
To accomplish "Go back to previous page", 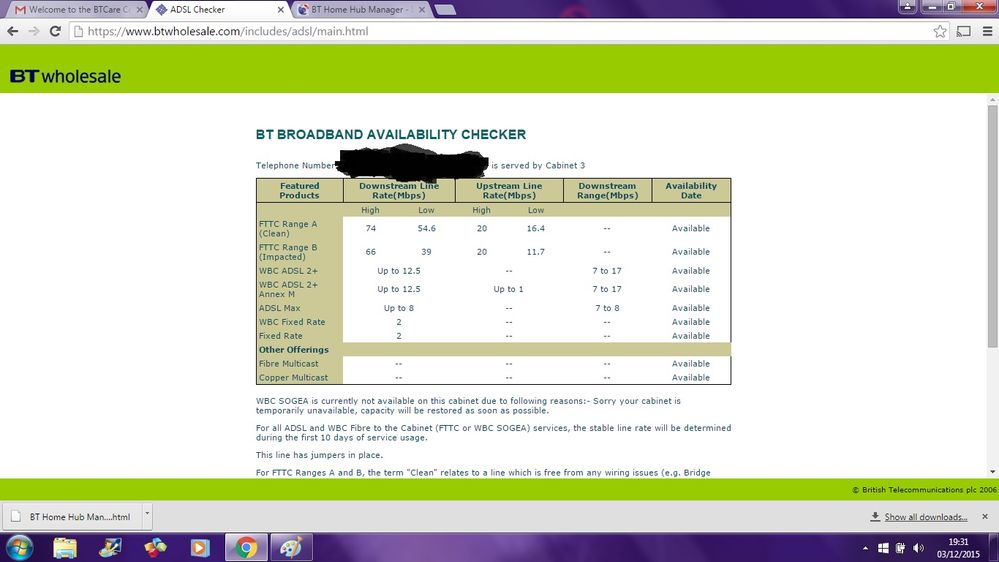I will (x=13, y=31).
